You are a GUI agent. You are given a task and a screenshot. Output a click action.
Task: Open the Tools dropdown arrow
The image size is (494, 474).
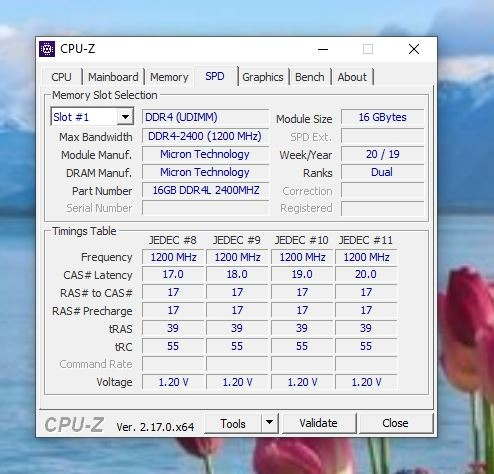(269, 424)
